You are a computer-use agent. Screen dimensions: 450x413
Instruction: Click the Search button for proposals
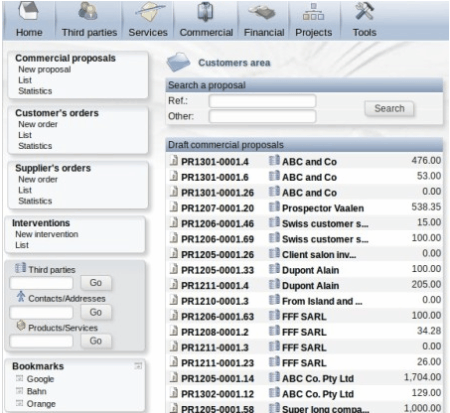(389, 108)
